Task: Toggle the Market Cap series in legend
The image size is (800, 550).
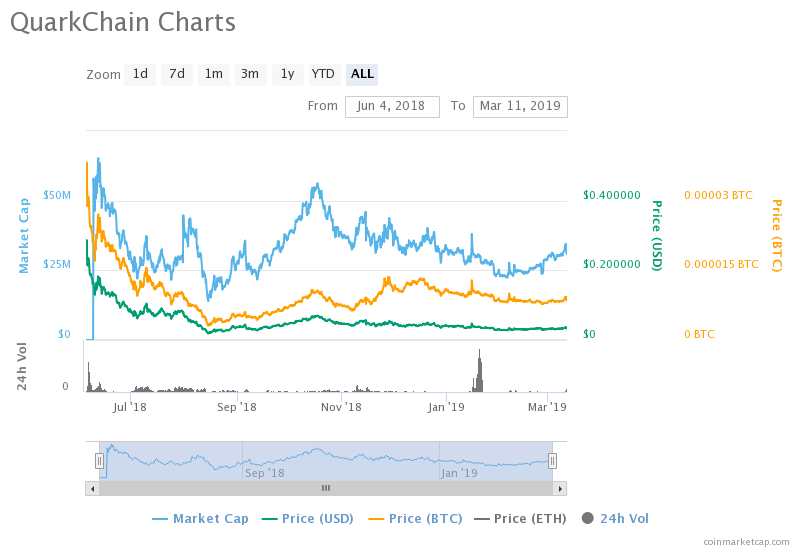Action: 200,519
